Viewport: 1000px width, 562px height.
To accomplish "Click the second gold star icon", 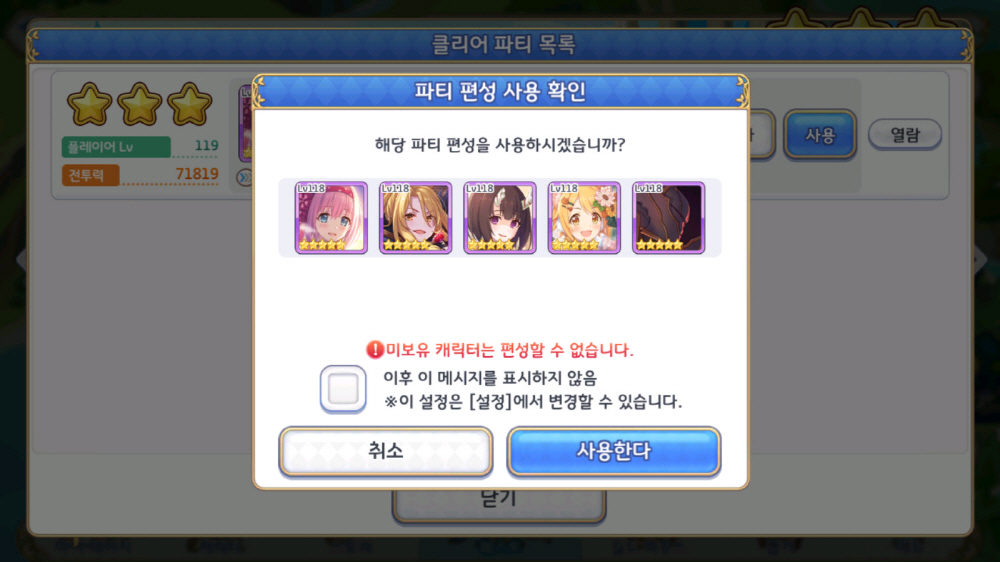I will [x=139, y=104].
